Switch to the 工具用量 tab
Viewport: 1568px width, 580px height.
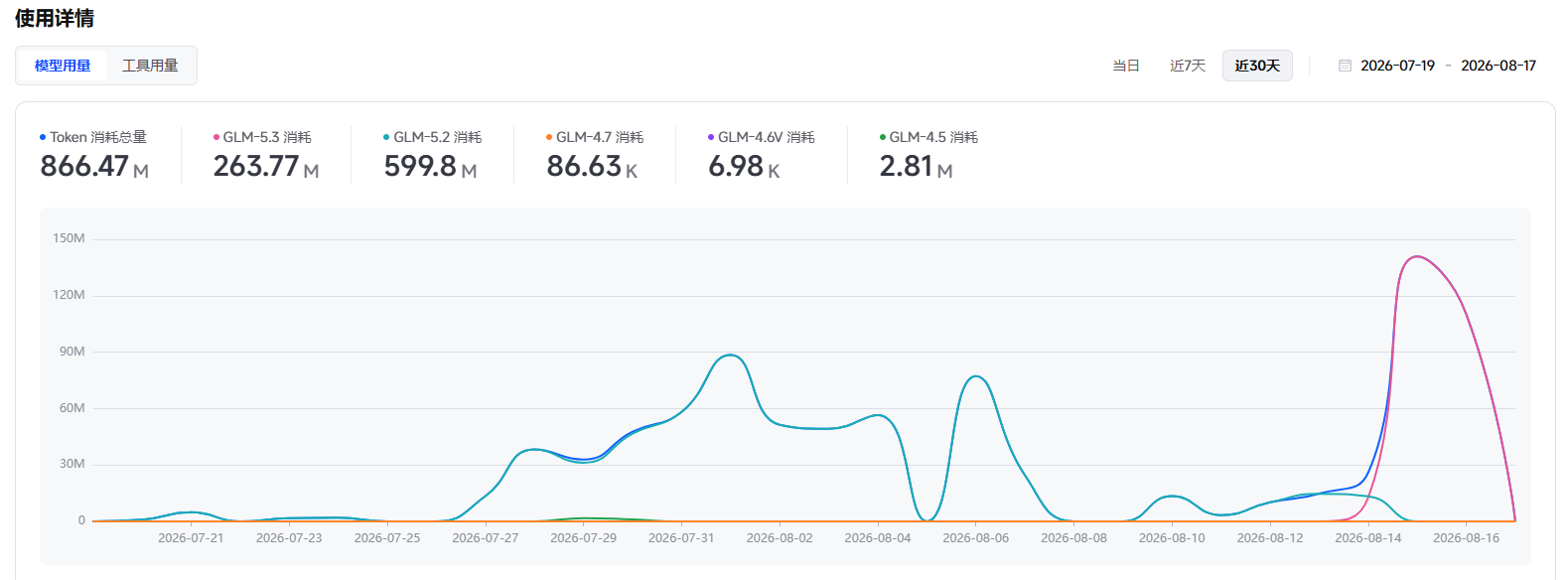[x=150, y=66]
